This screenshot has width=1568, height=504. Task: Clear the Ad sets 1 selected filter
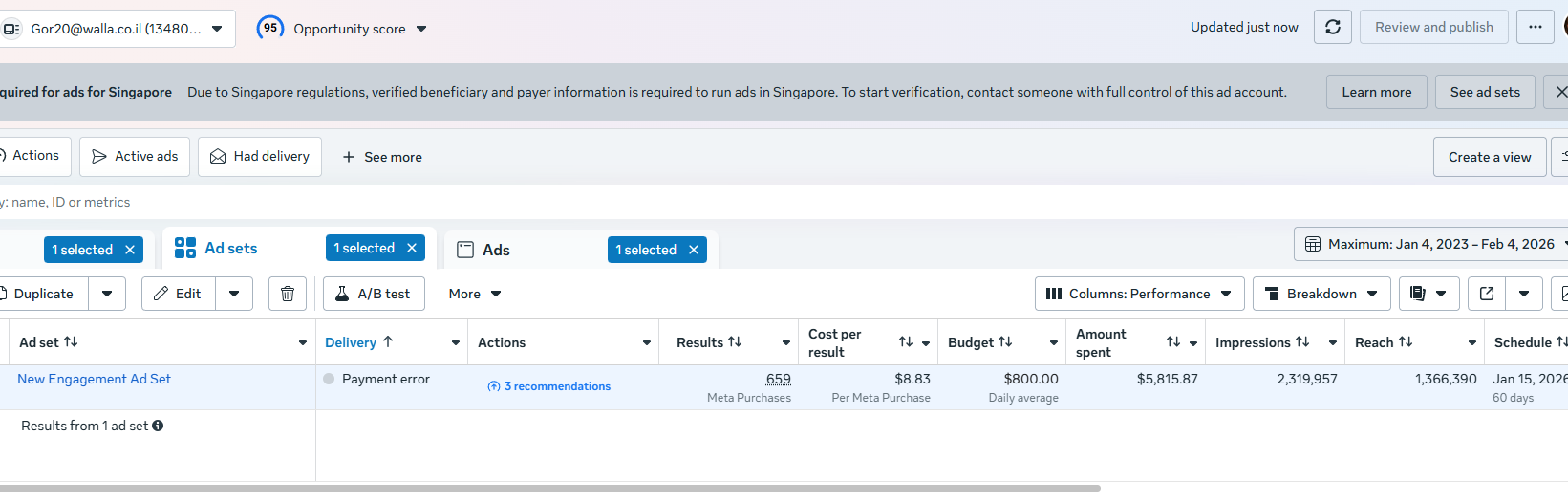click(x=412, y=248)
